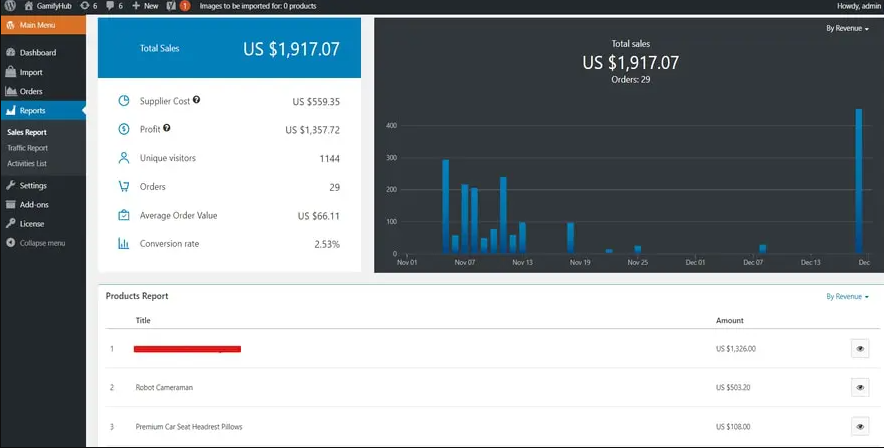The image size is (884, 448).
Task: Toggle eye icon for Robot Cameraman
Action: [859, 387]
